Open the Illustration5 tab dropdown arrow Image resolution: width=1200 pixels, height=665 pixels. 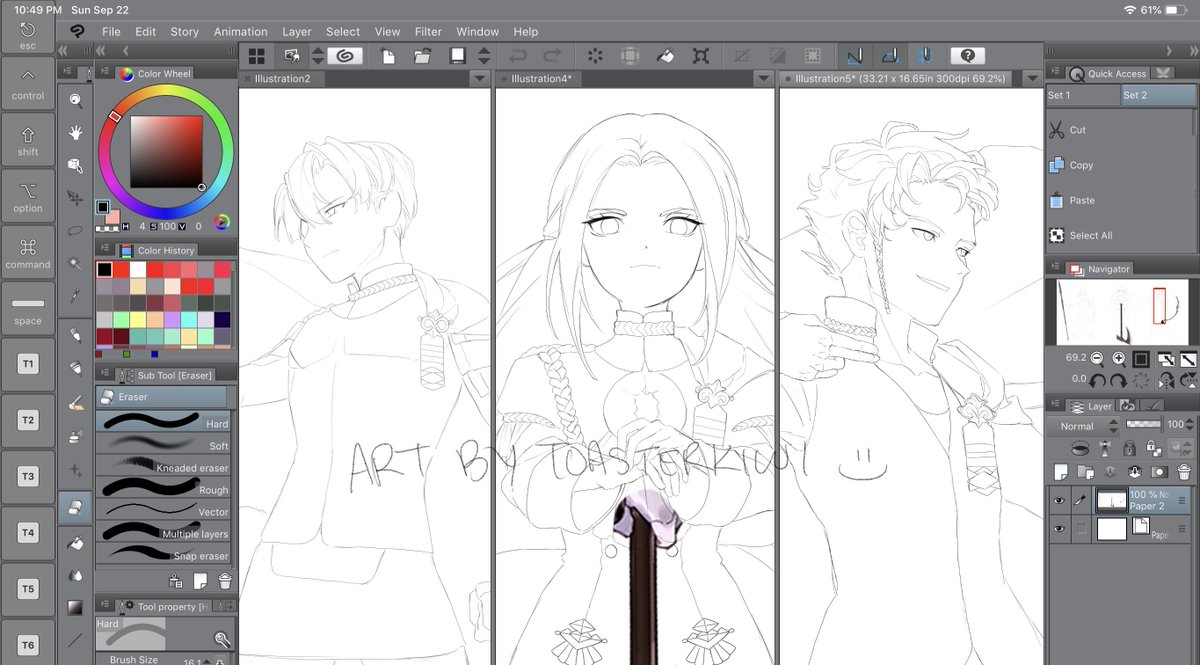point(1032,78)
